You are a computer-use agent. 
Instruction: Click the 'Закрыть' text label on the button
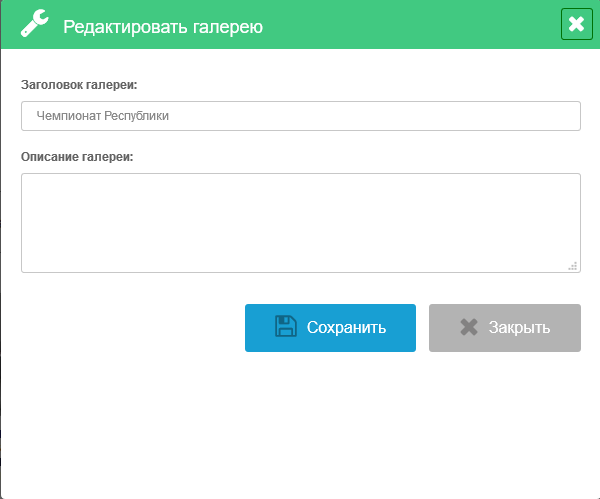(519, 328)
